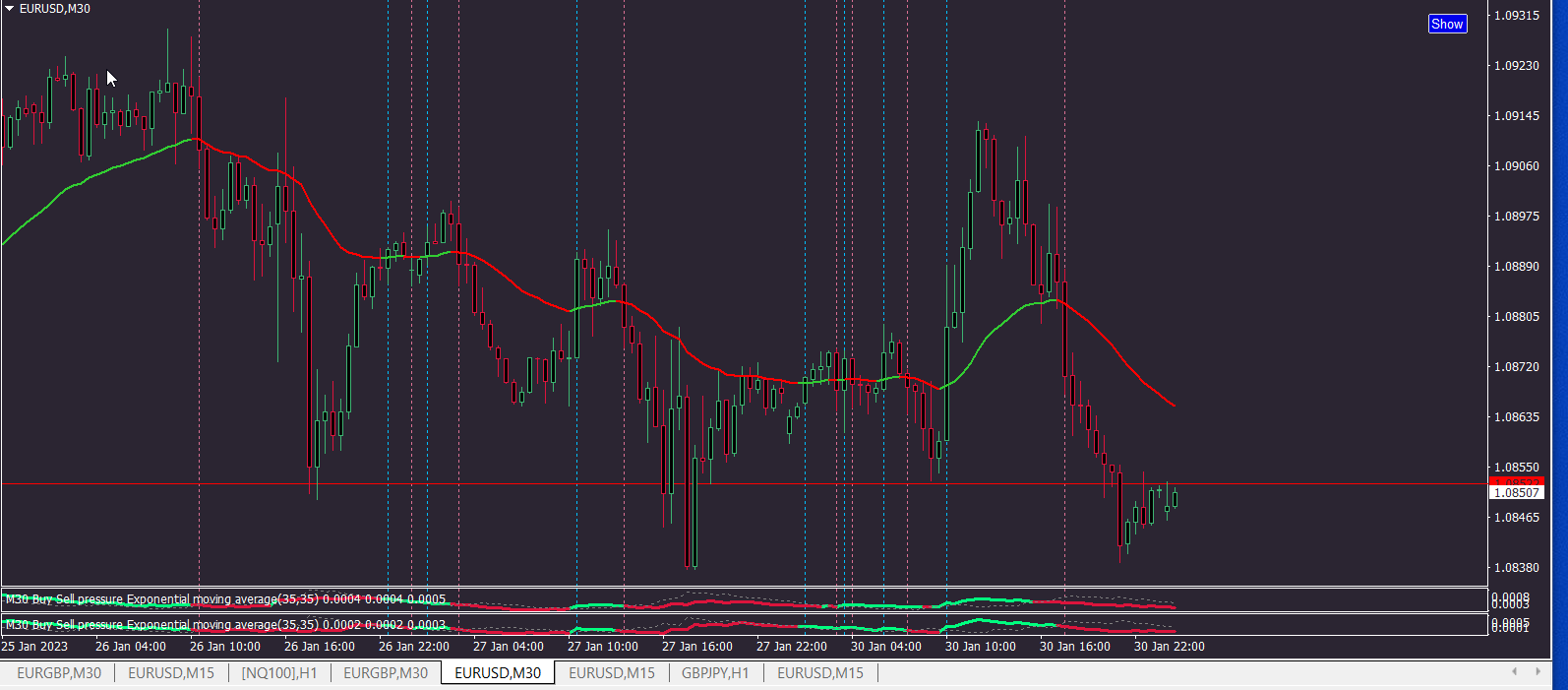
Task: Select the active EURUSD,M30 chart tab
Action: tap(498, 673)
